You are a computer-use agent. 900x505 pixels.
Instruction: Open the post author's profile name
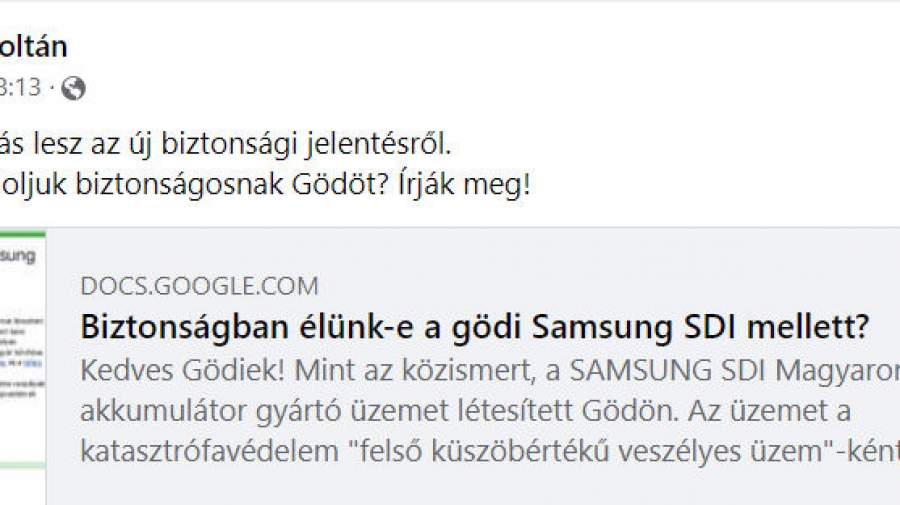coord(33,46)
